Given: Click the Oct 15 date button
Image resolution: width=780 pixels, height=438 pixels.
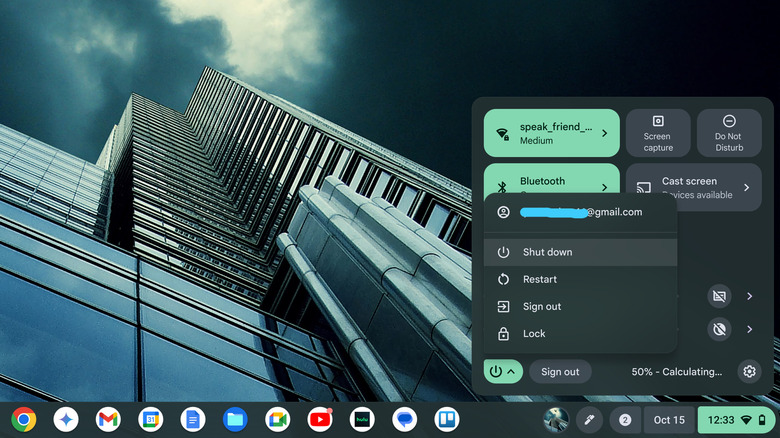Looking at the screenshot, I should 669,420.
